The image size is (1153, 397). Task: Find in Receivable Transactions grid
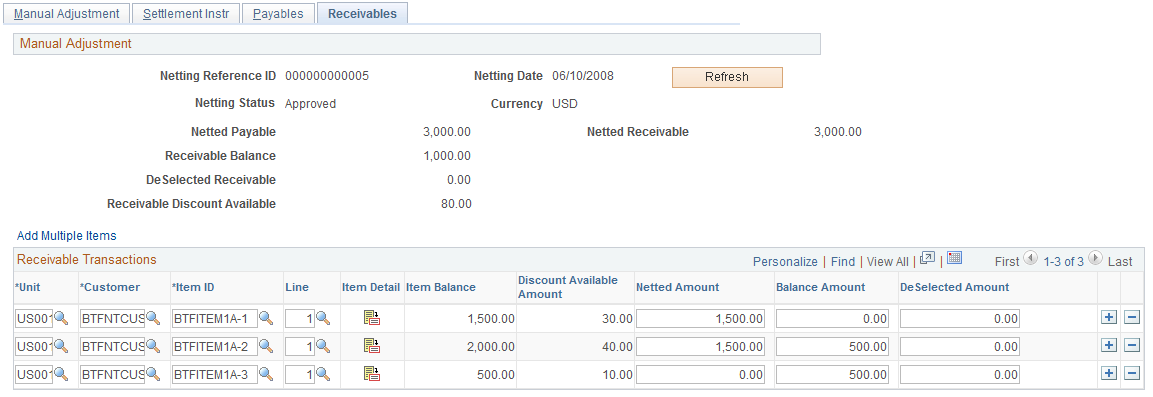point(843,262)
